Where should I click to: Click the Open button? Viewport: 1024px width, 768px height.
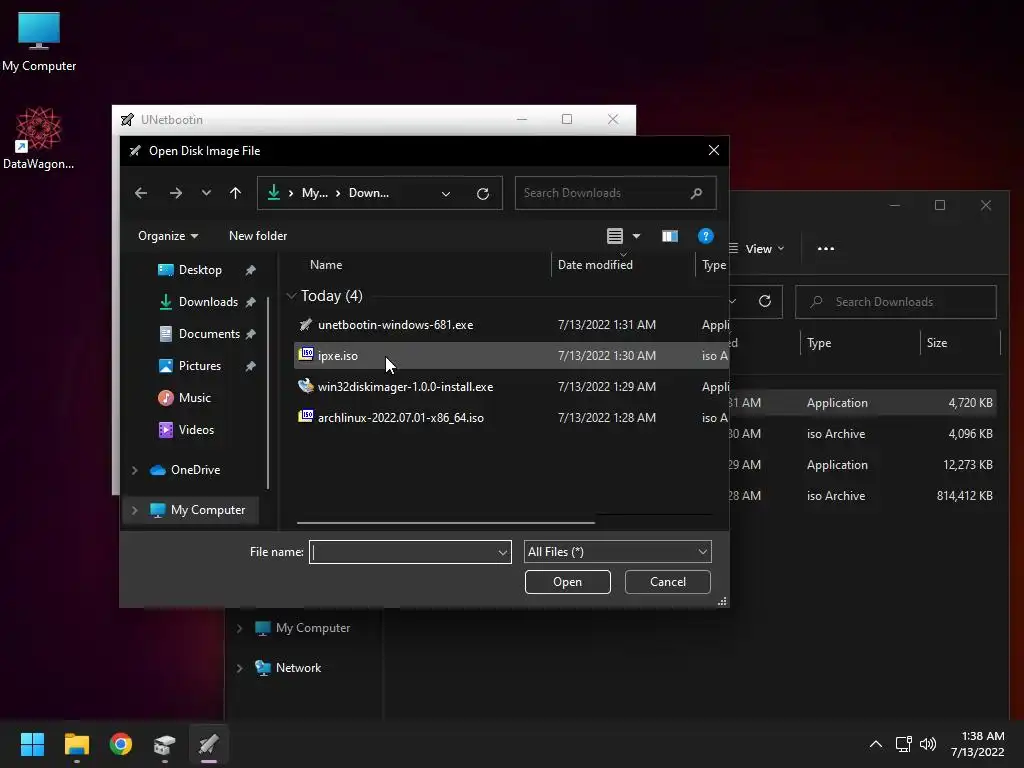point(568,582)
